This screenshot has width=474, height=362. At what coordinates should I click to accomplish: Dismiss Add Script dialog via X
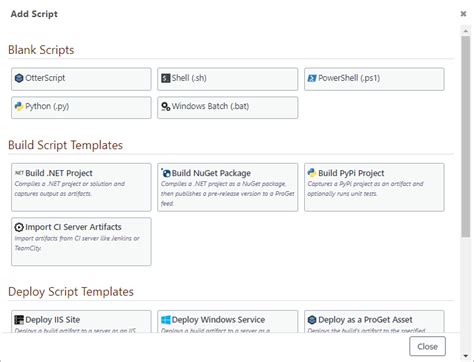(x=463, y=14)
